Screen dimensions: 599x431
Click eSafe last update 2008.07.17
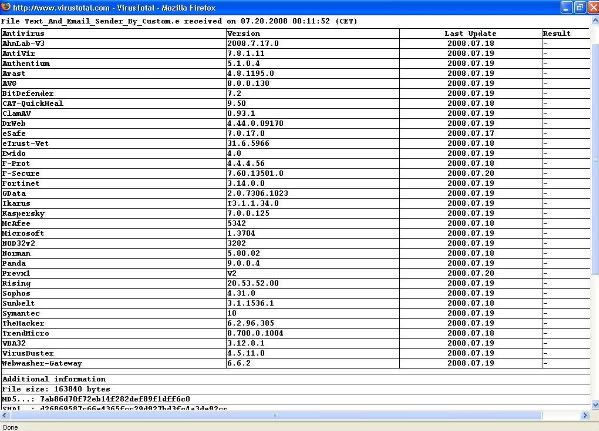[471, 133]
